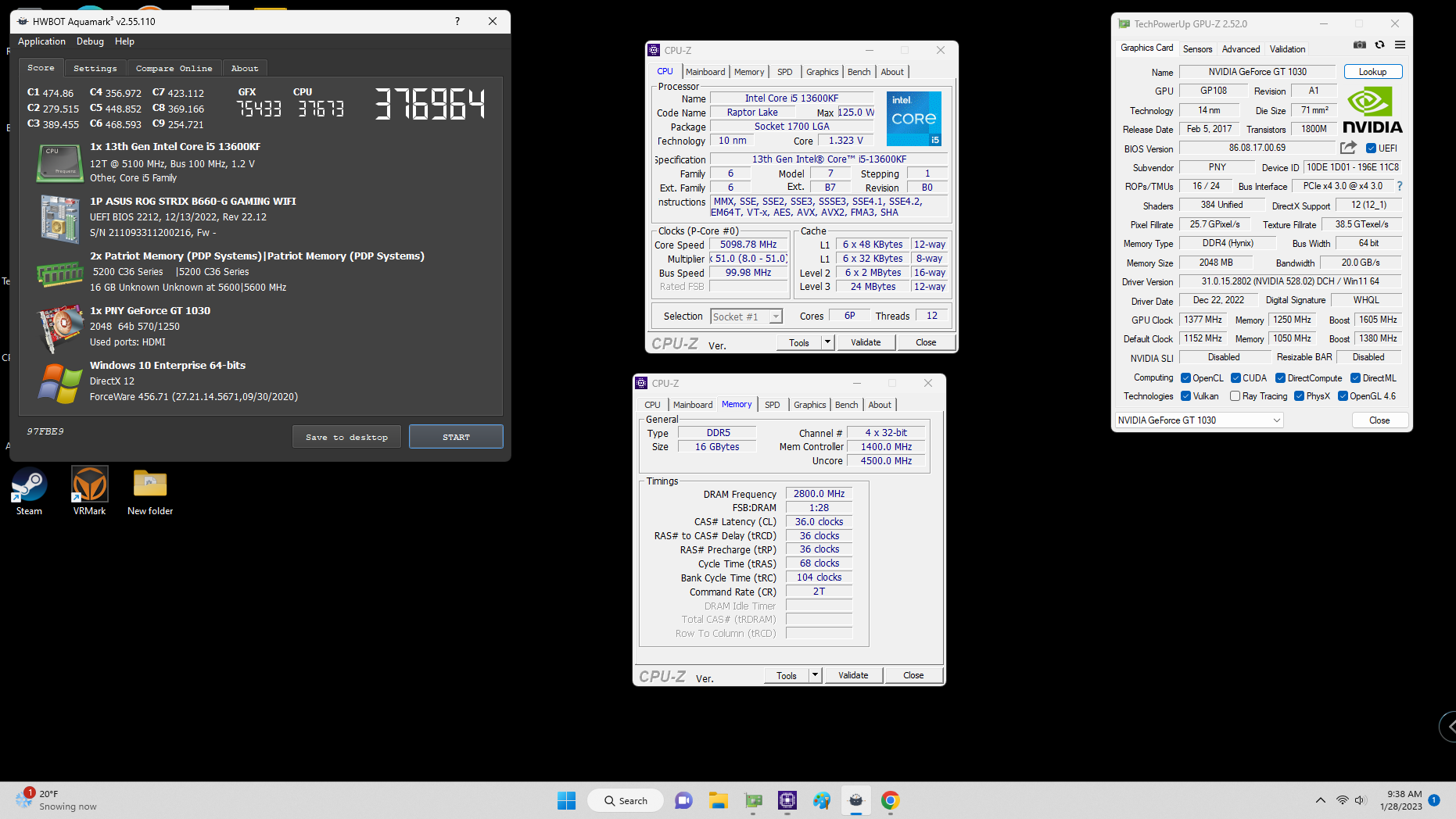Click the GPU Name field in GPU-Z

pyautogui.click(x=1257, y=72)
